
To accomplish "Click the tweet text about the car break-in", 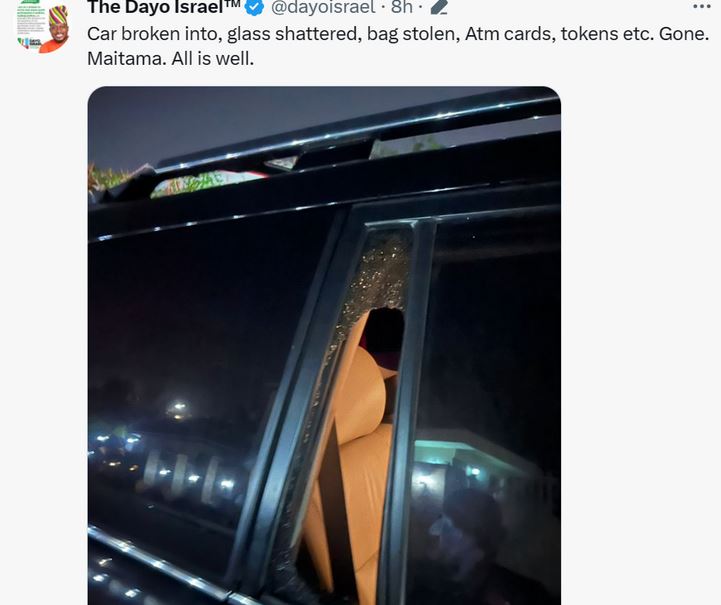I will click(398, 46).
